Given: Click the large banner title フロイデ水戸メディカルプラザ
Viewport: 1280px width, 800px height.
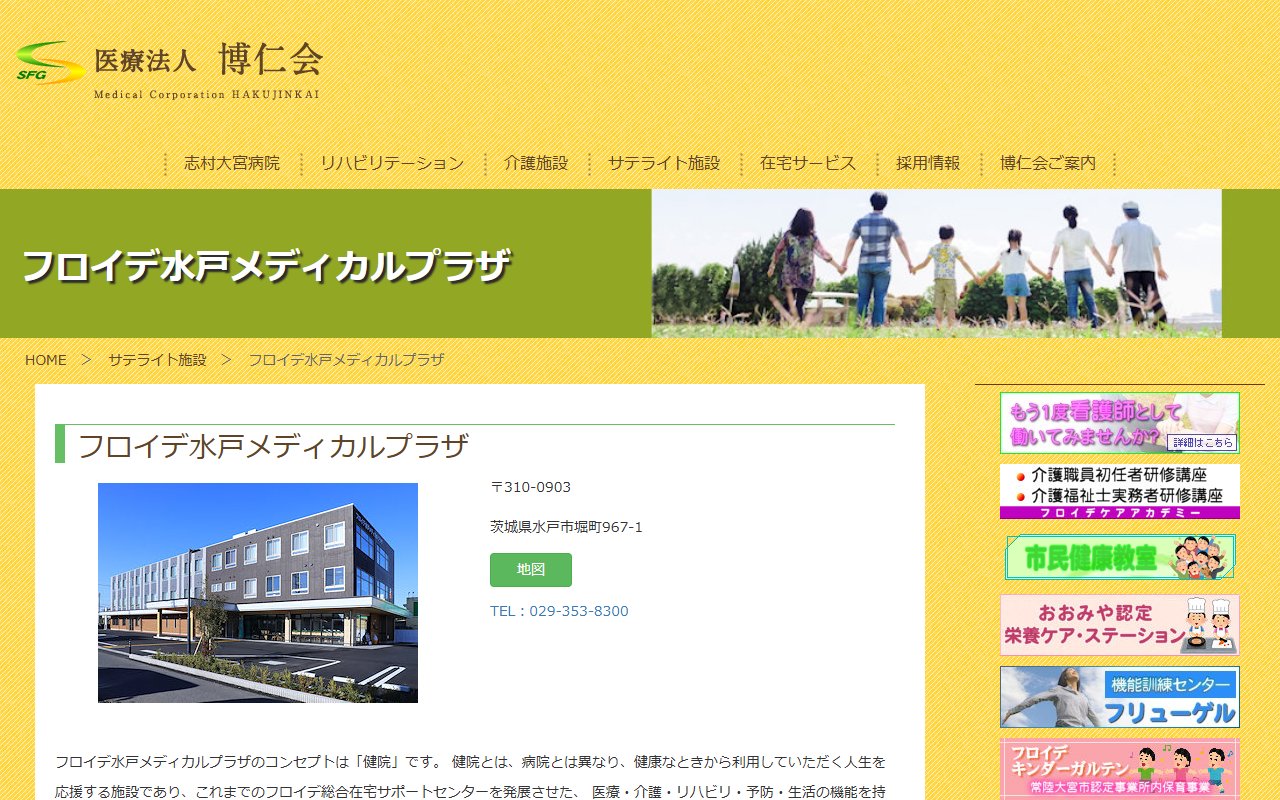Looking at the screenshot, I should (266, 266).
